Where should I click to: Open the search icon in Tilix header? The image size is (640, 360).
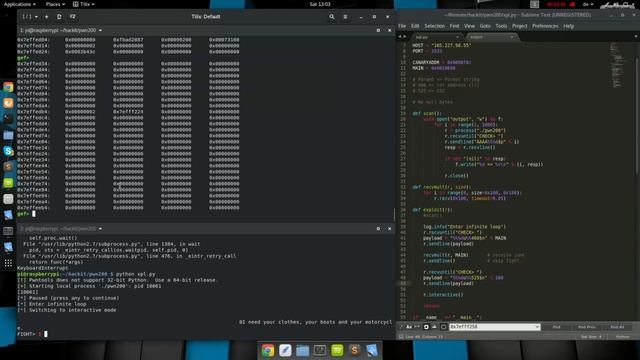tap(332, 17)
